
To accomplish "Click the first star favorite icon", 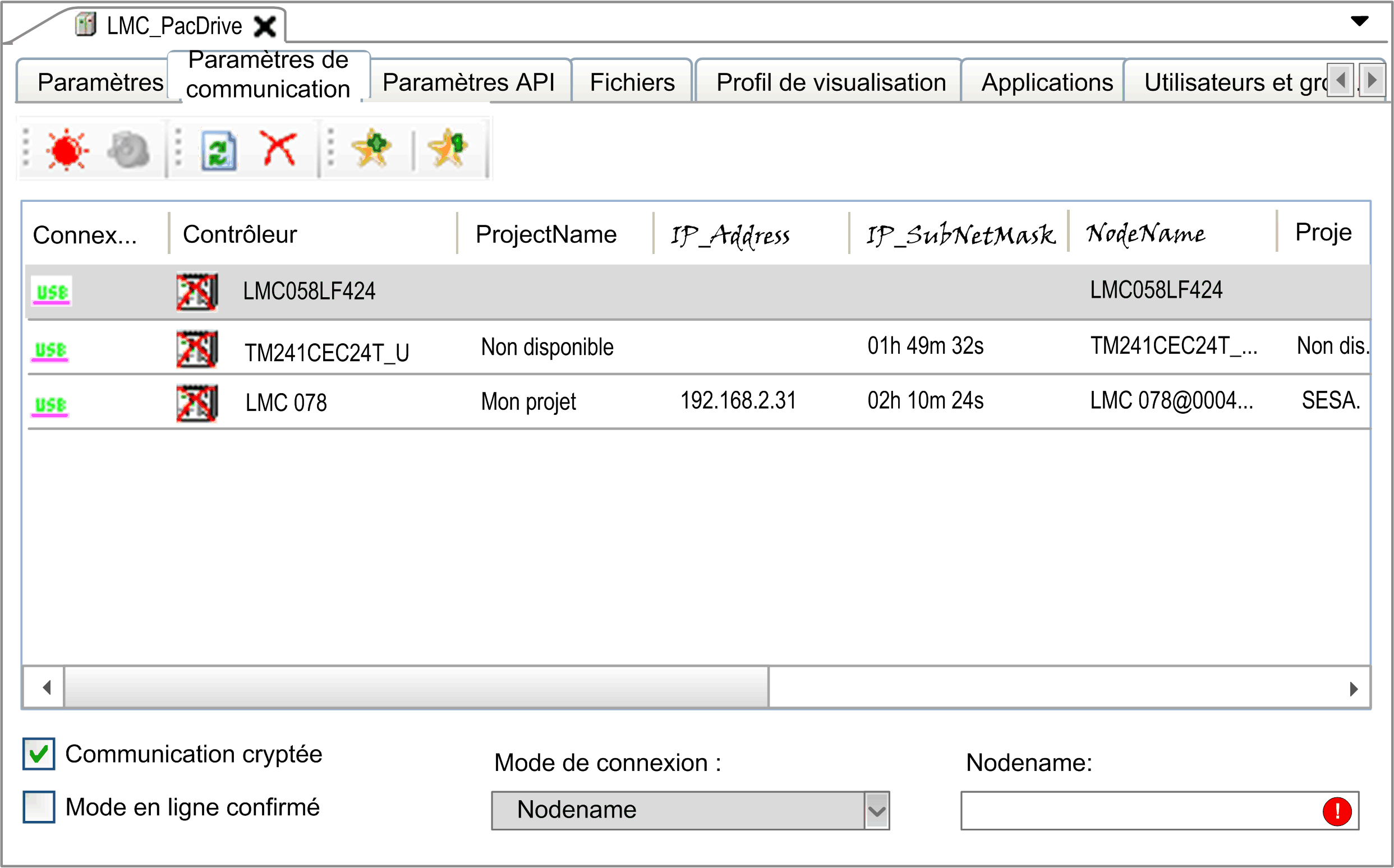I will point(372,148).
